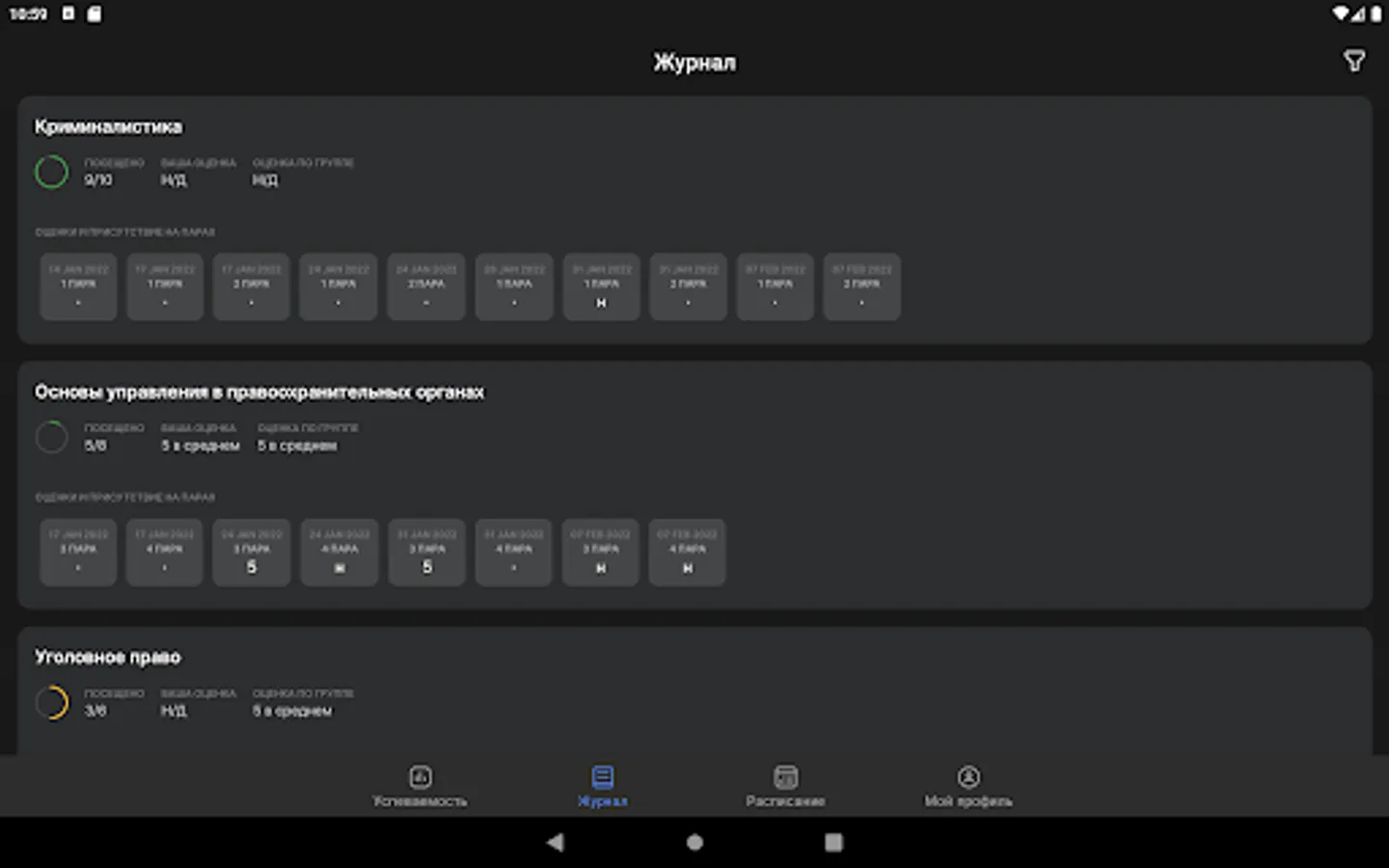Select the 31 Jan 3 пара card with grade 5
1389x868 pixels.
click(x=426, y=552)
